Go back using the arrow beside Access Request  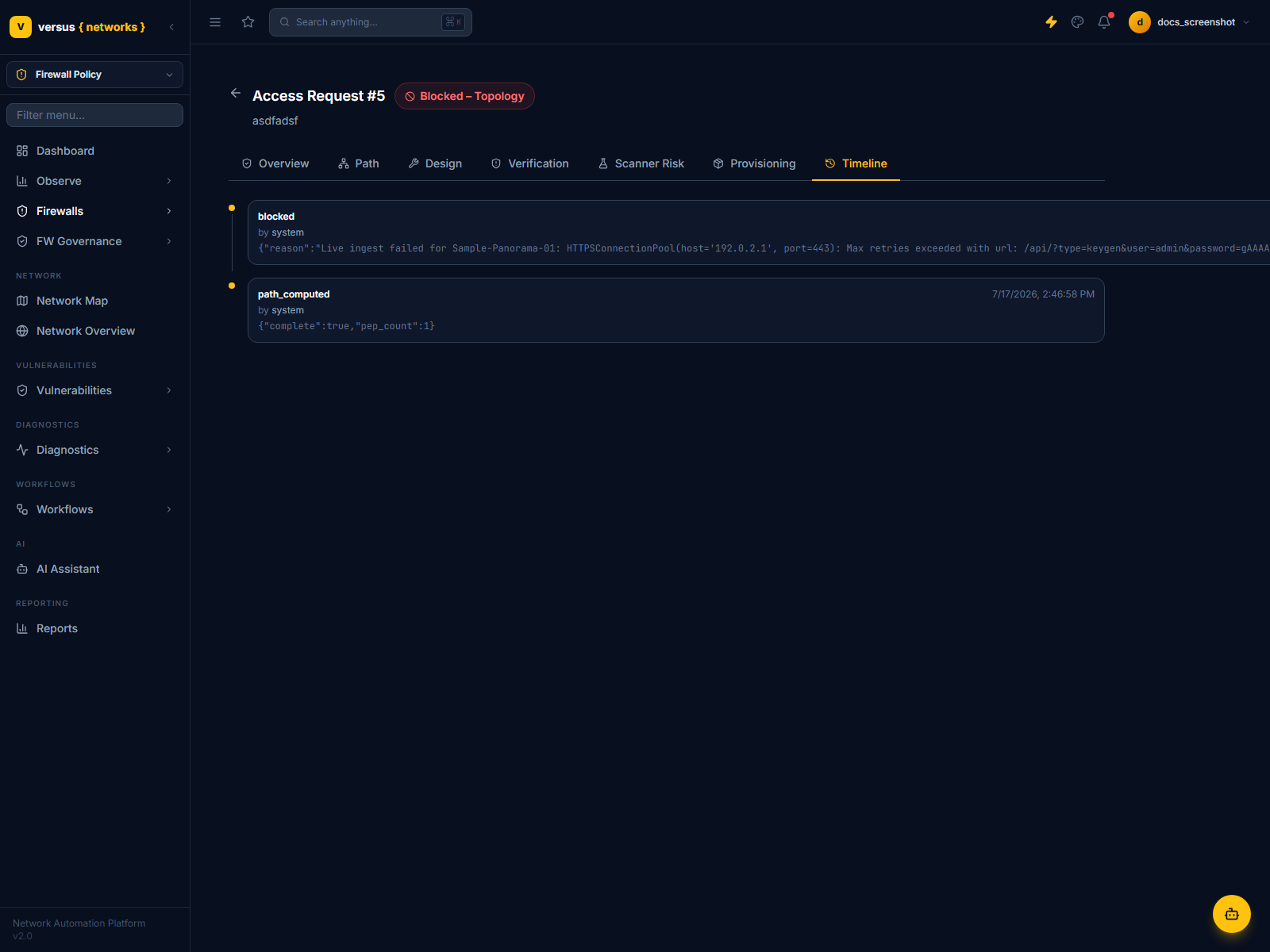236,94
